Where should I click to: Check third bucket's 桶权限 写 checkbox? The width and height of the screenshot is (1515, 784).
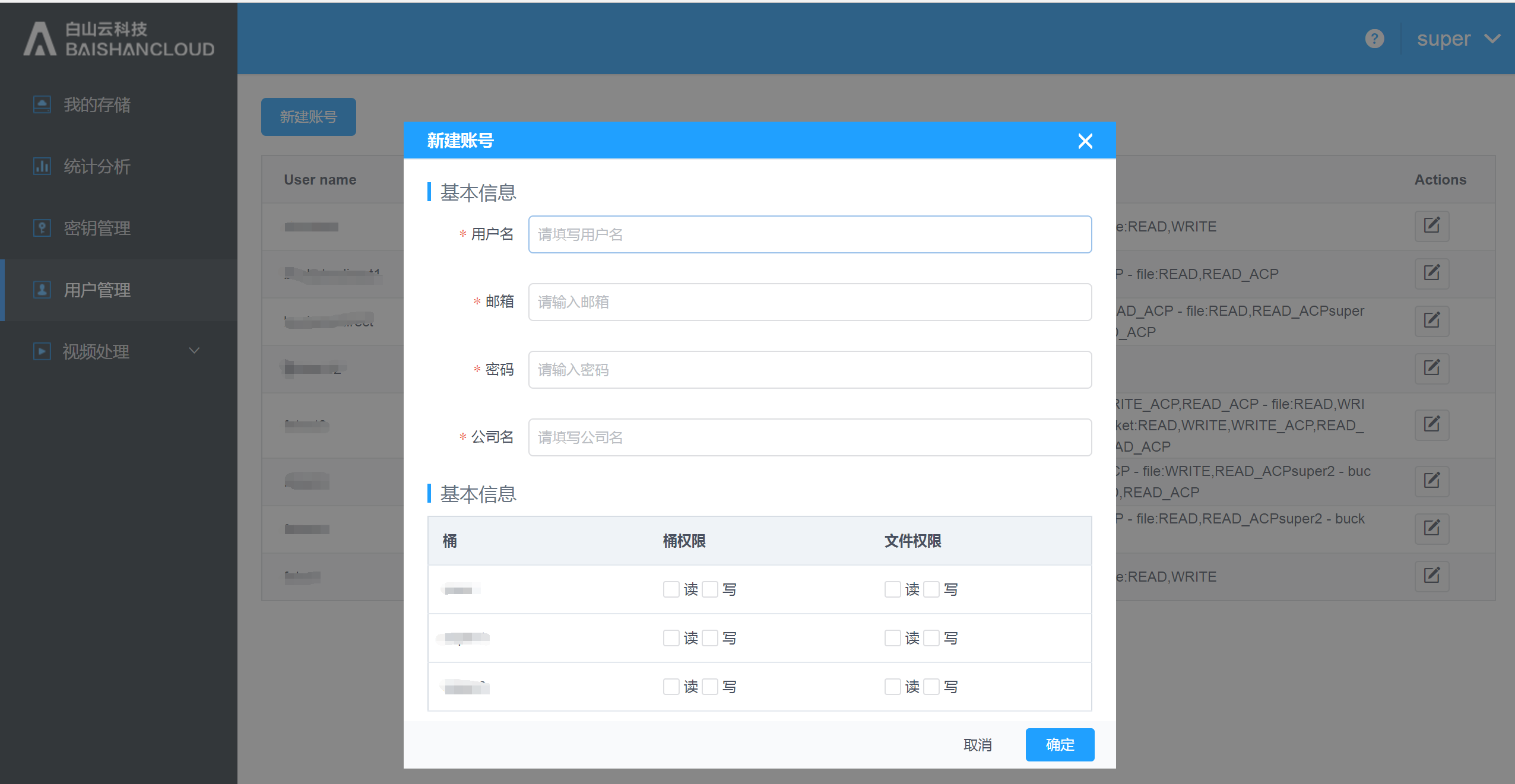click(x=710, y=687)
